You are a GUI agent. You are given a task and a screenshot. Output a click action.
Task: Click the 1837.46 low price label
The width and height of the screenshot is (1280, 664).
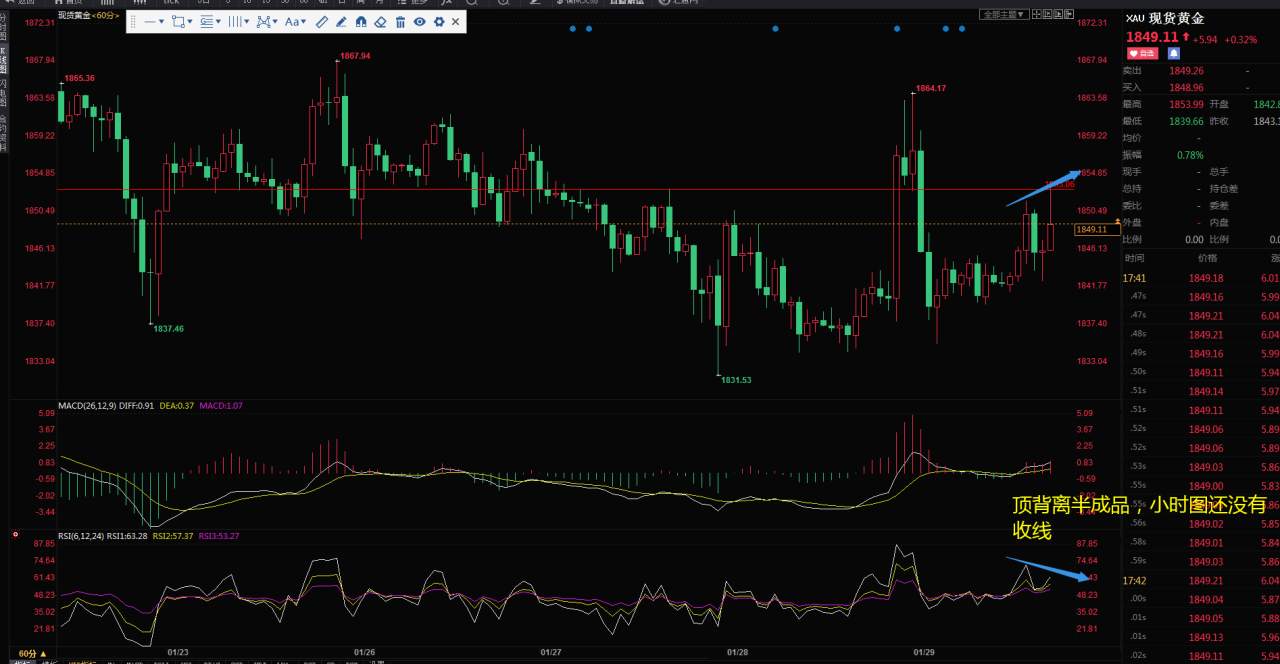pos(168,328)
